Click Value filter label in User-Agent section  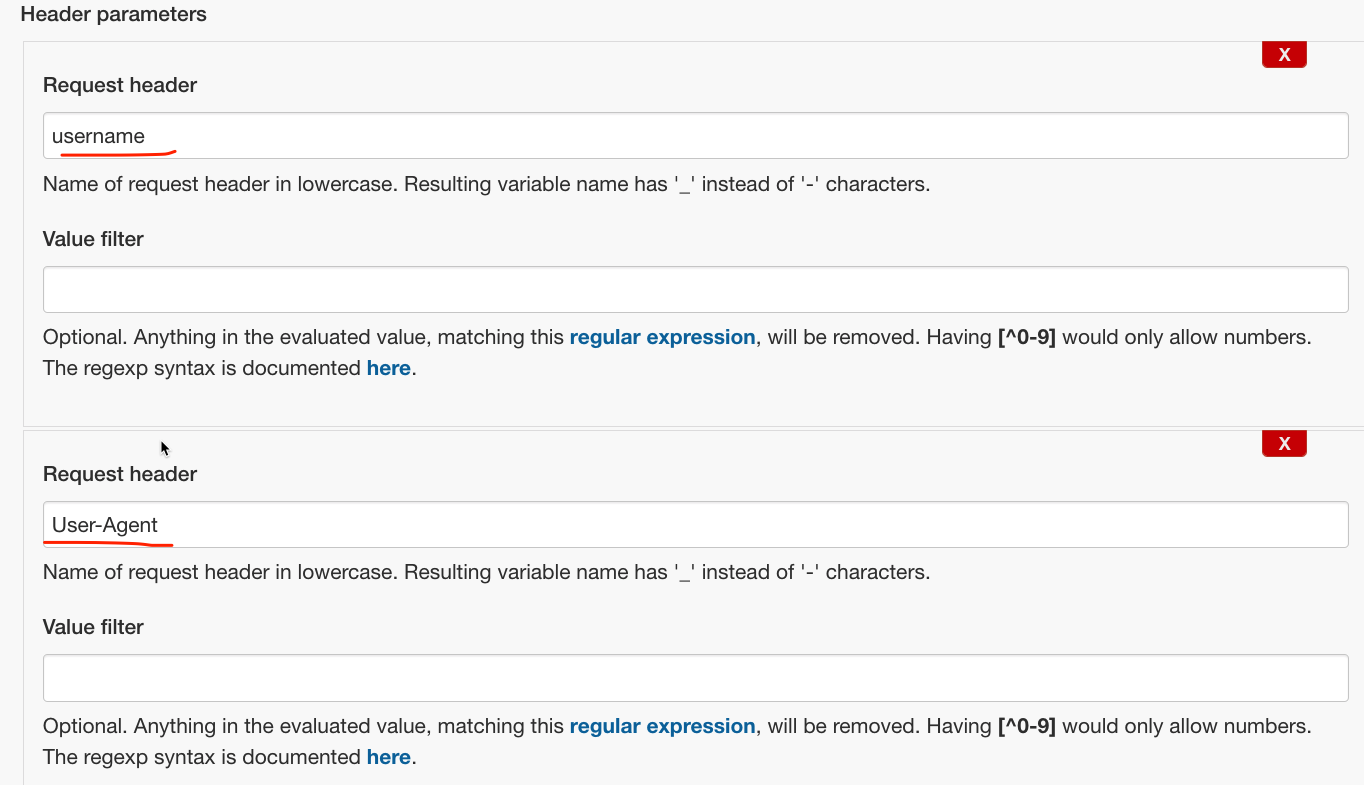[x=93, y=627]
